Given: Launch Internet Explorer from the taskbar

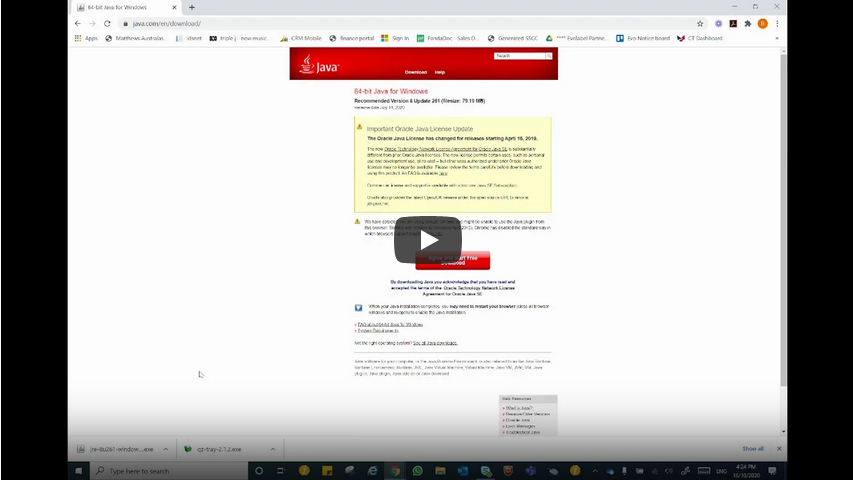Looking at the screenshot, I should 372,471.
